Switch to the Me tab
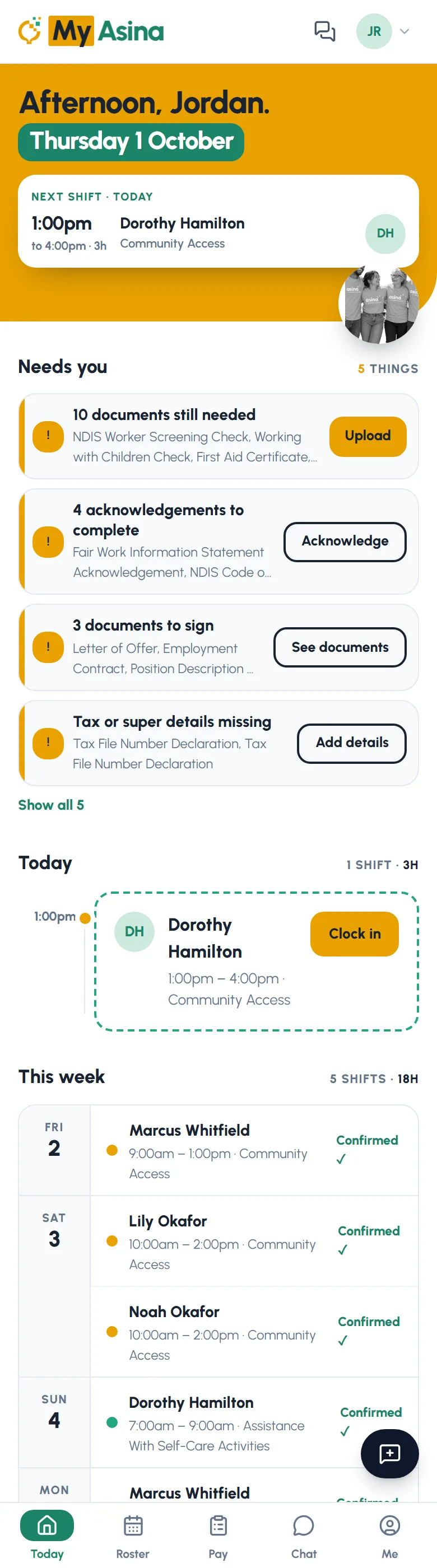Image resolution: width=437 pixels, height=1568 pixels. pyautogui.click(x=389, y=1534)
